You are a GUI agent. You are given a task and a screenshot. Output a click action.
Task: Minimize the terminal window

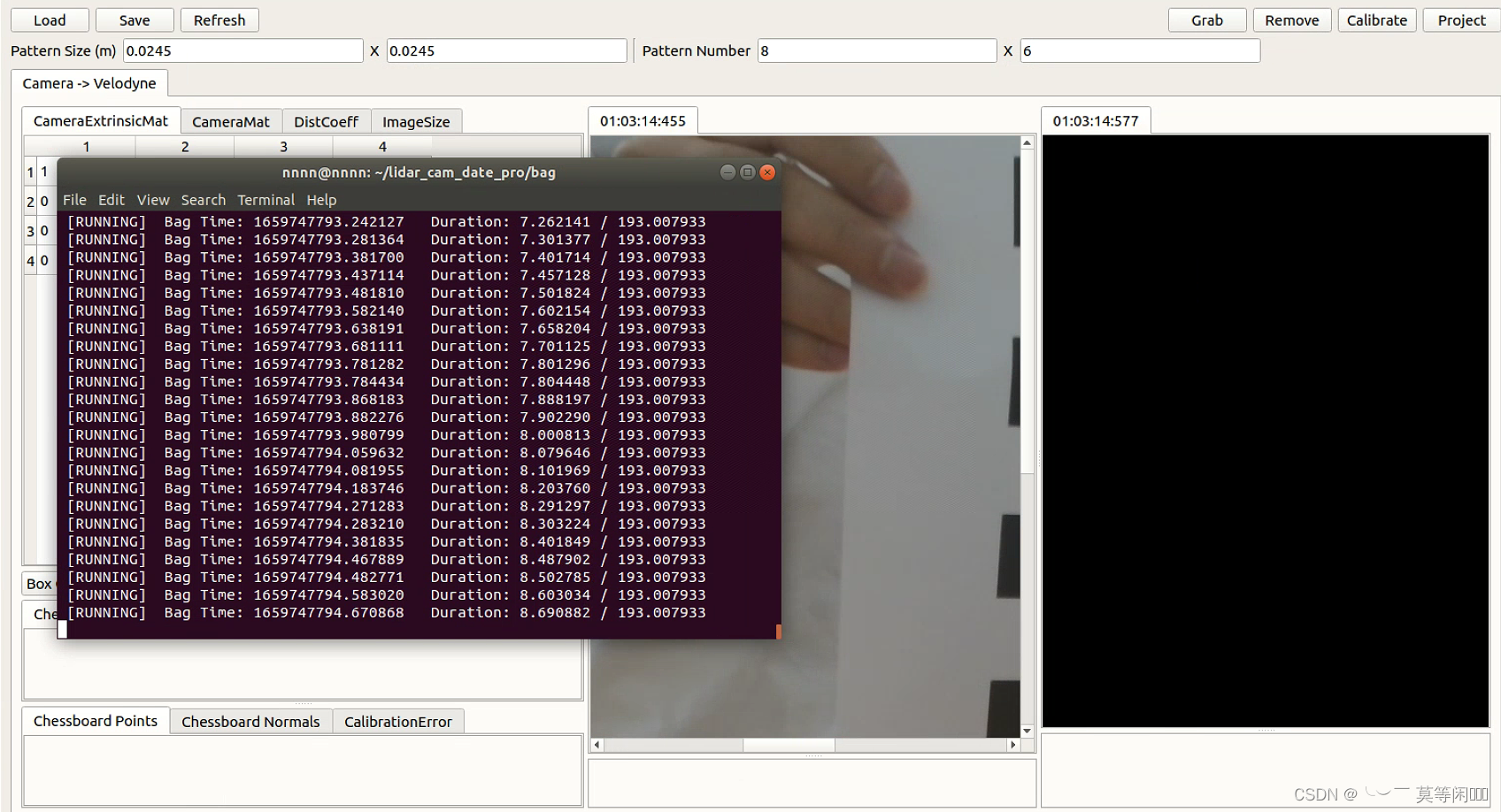tap(727, 172)
